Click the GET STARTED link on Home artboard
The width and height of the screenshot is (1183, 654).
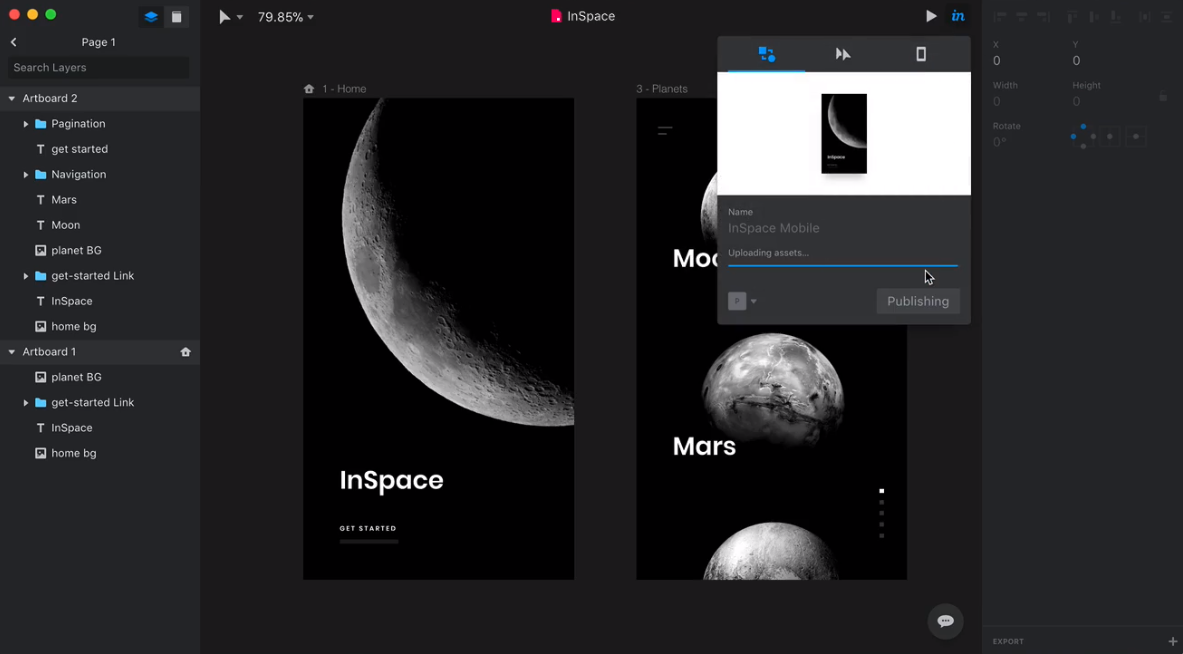pyautogui.click(x=368, y=528)
